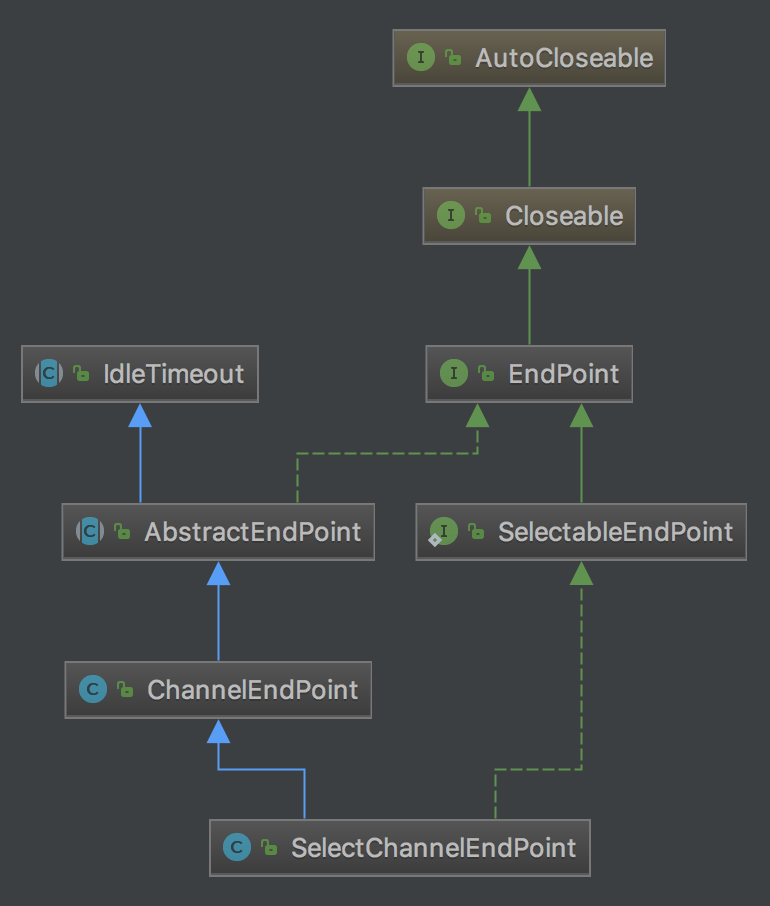Viewport: 770px width, 906px height.
Task: Click the interface icon on Closeable node
Action: (451, 216)
